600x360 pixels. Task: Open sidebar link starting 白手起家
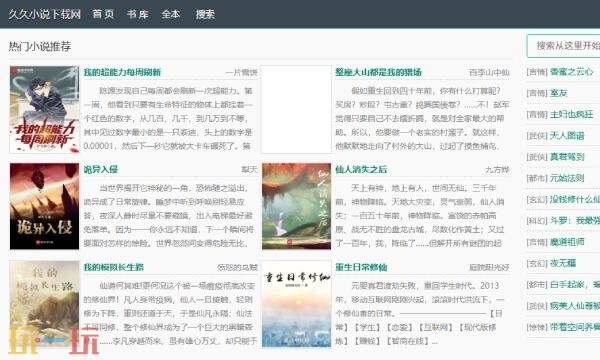[575, 285]
